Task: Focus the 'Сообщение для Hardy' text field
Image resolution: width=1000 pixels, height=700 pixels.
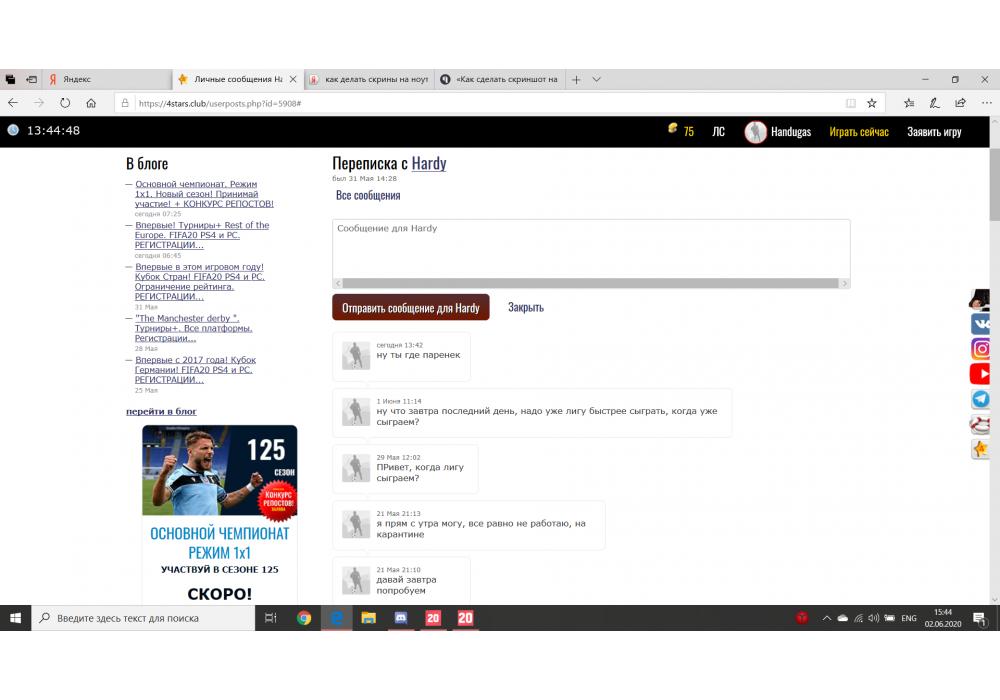Action: [590, 248]
